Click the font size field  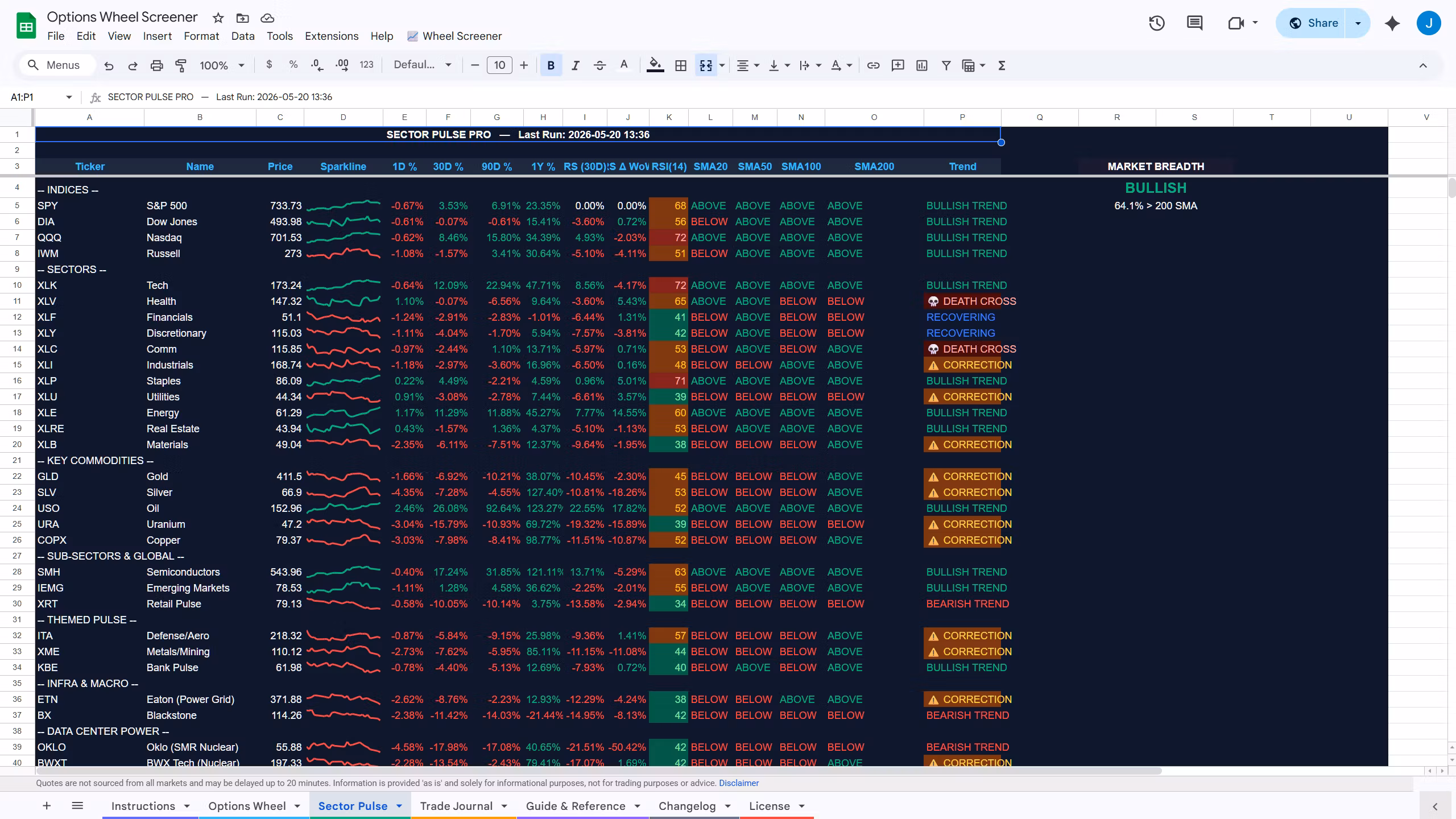pyautogui.click(x=499, y=65)
